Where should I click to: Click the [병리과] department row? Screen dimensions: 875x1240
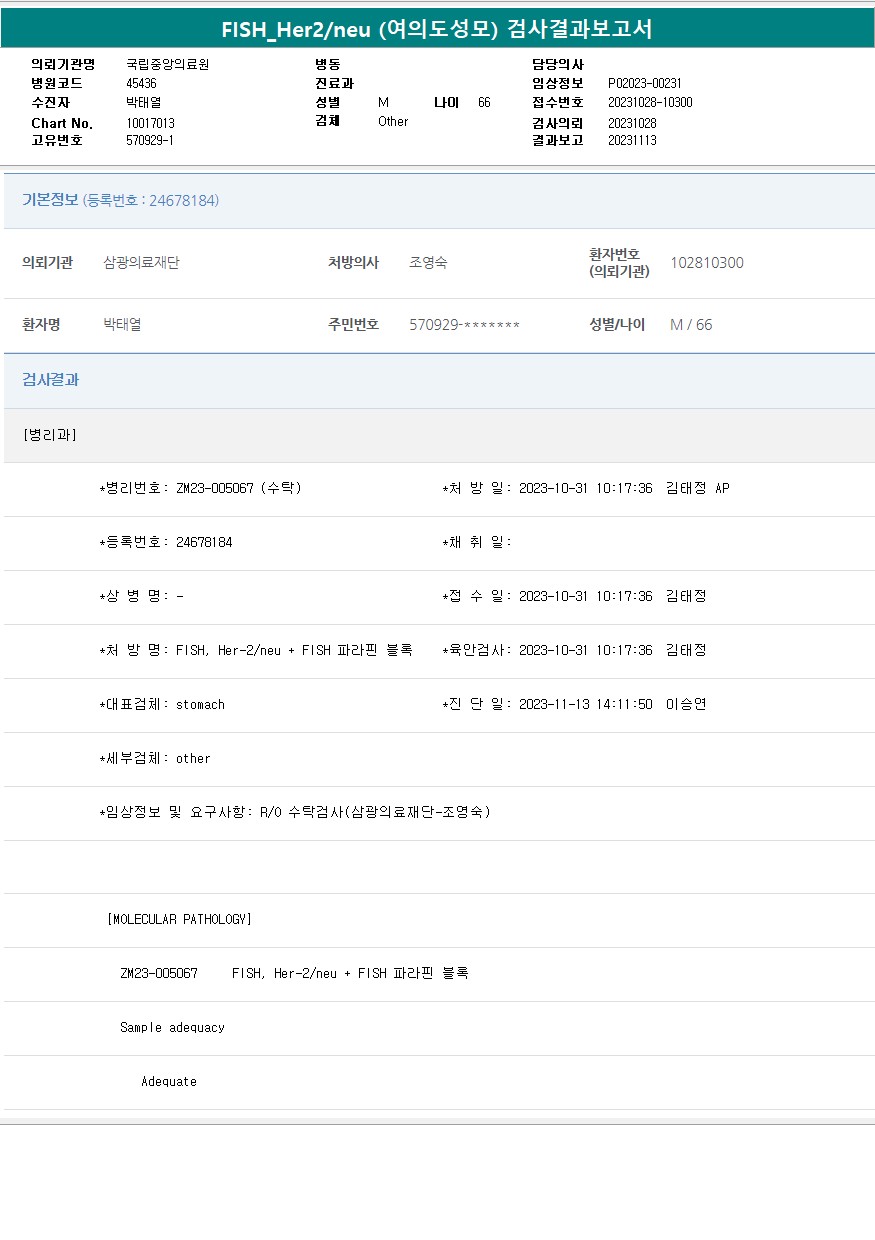coord(49,435)
